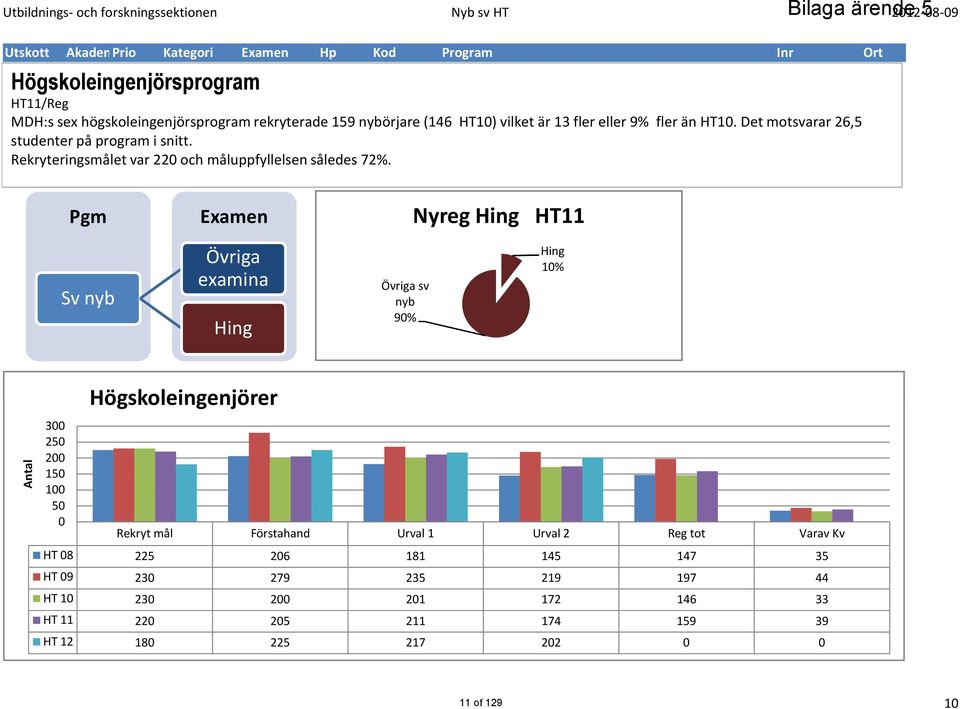Click the Bilaga ärende 5 header text

coord(859,9)
